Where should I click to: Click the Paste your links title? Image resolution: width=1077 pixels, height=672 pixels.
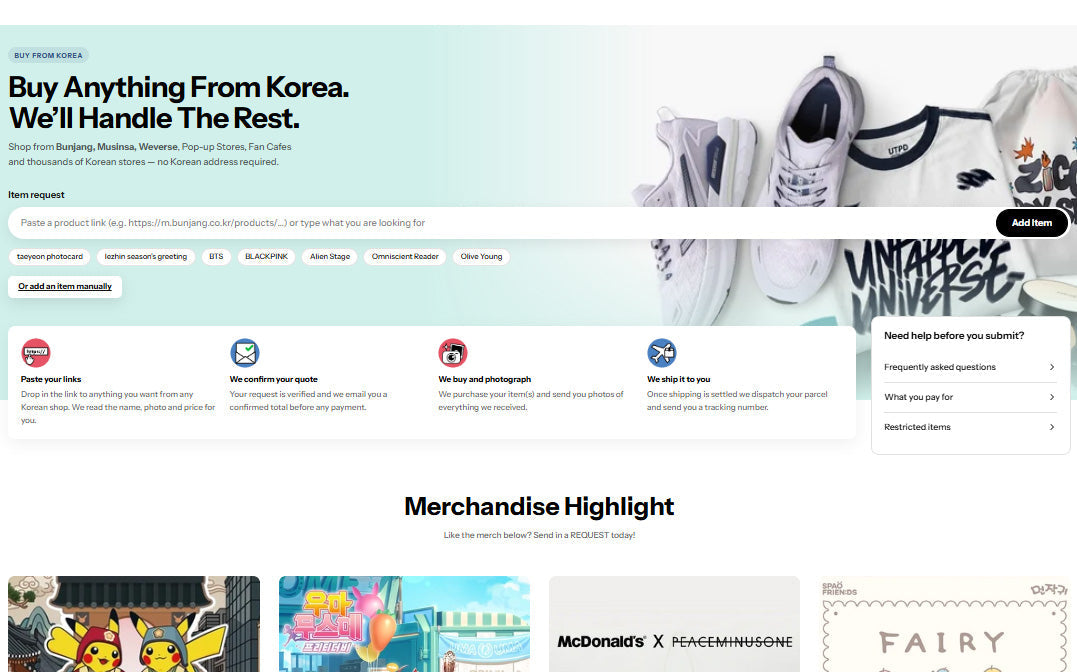[x=51, y=379]
